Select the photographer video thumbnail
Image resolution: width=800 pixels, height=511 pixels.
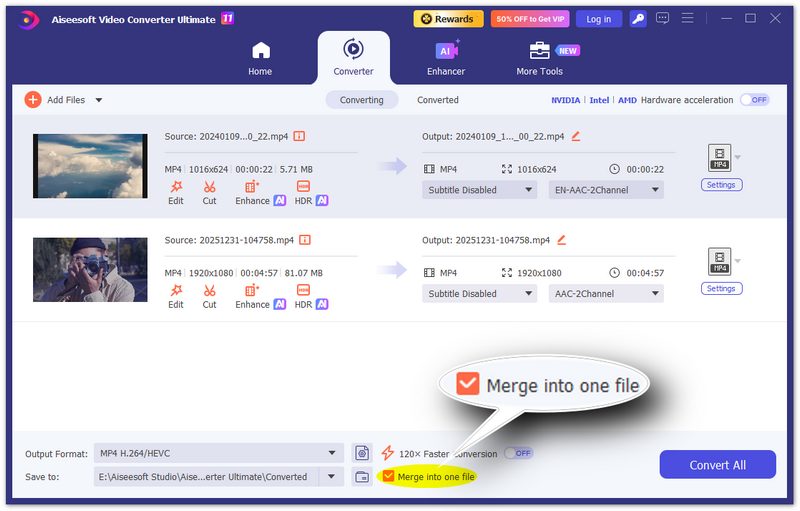(x=76, y=269)
